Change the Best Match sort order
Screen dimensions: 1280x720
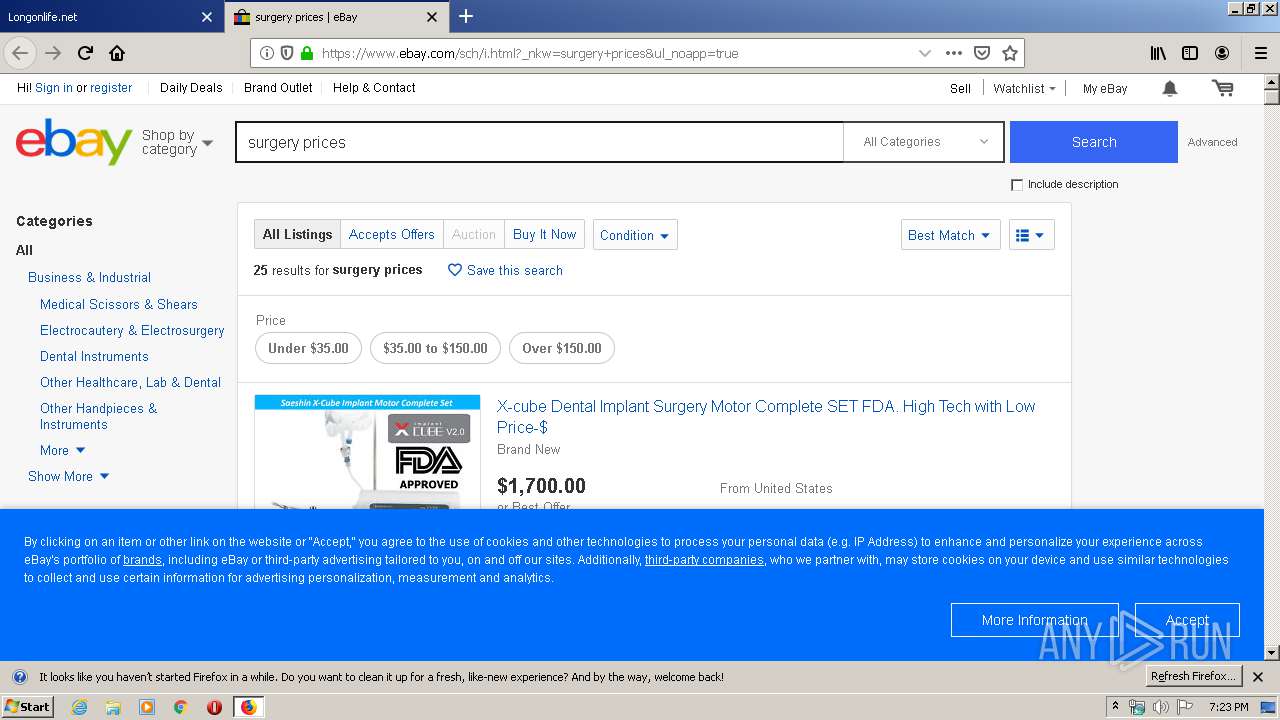[950, 235]
